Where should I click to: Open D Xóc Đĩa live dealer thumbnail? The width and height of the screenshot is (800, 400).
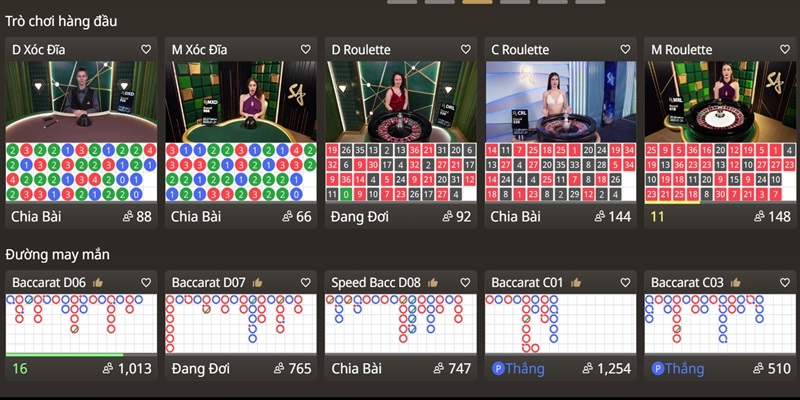click(81, 101)
